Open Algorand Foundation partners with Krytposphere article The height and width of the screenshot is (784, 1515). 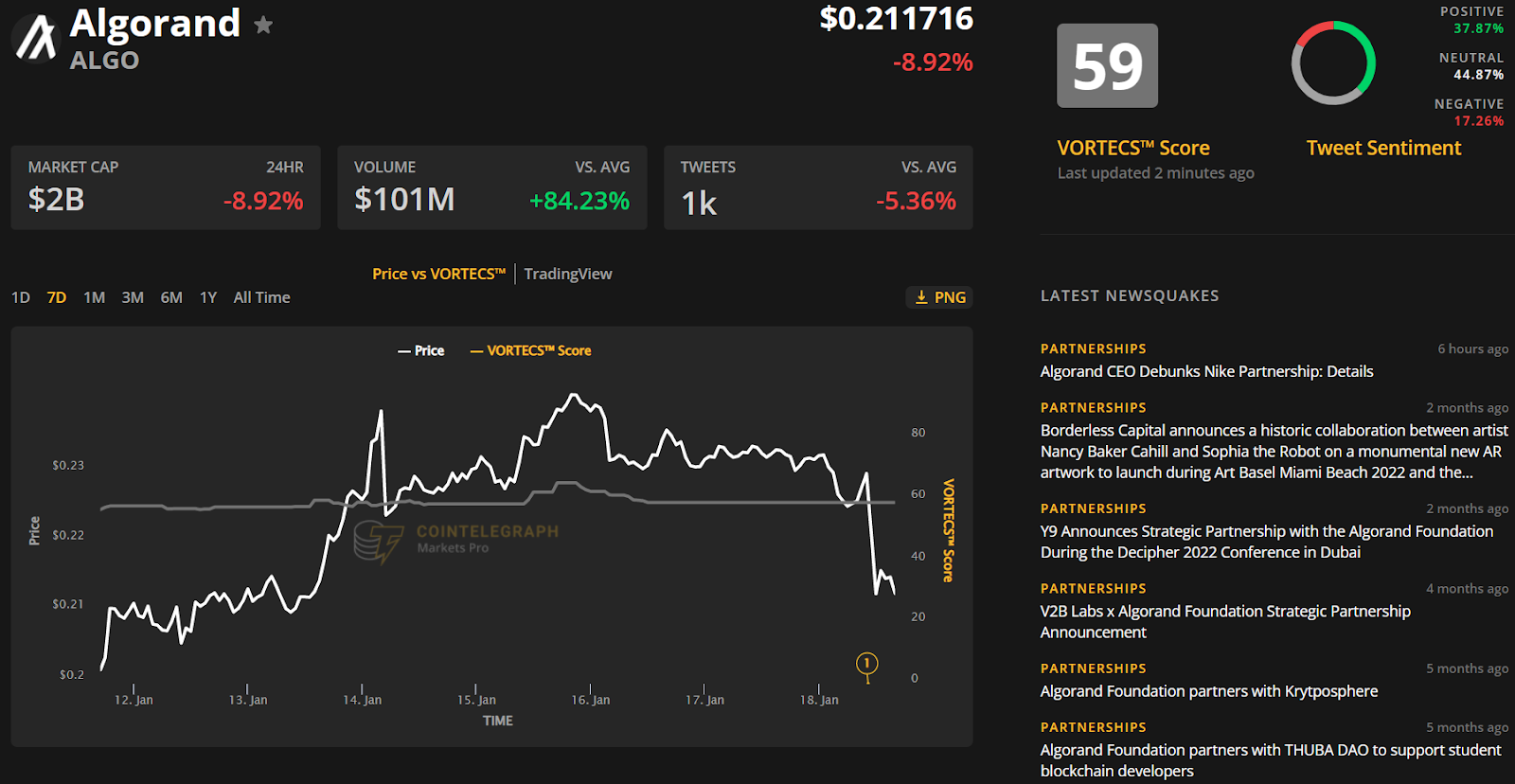[1209, 691]
